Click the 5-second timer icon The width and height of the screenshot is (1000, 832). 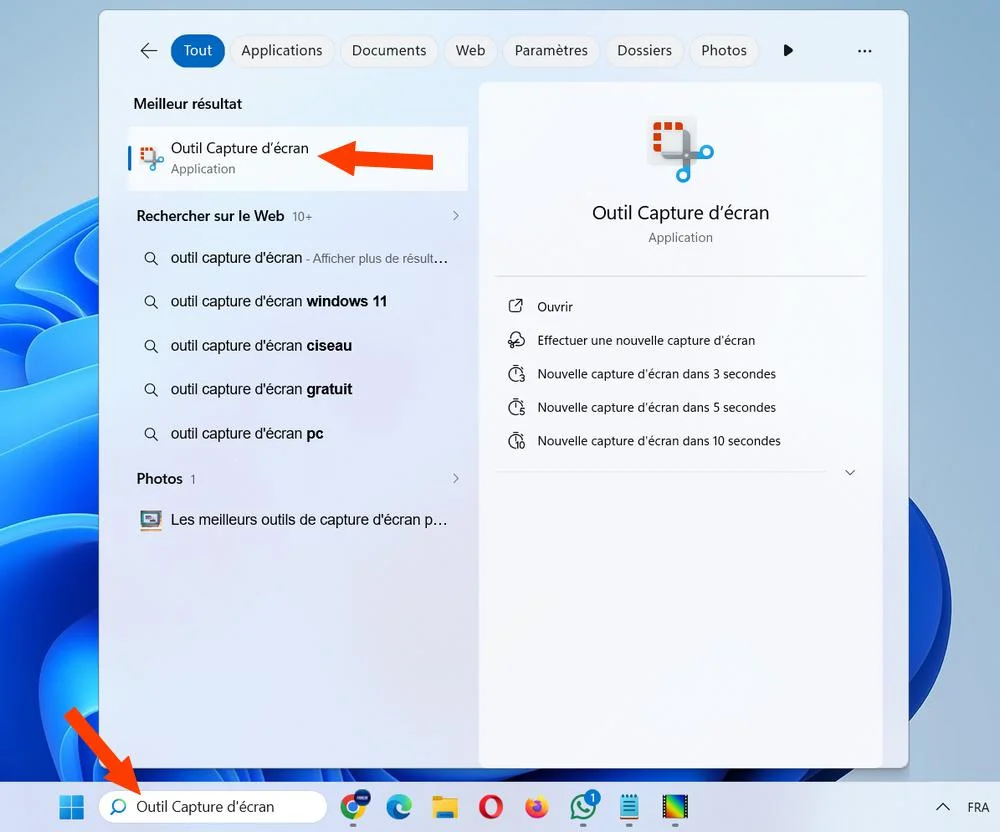tap(516, 407)
